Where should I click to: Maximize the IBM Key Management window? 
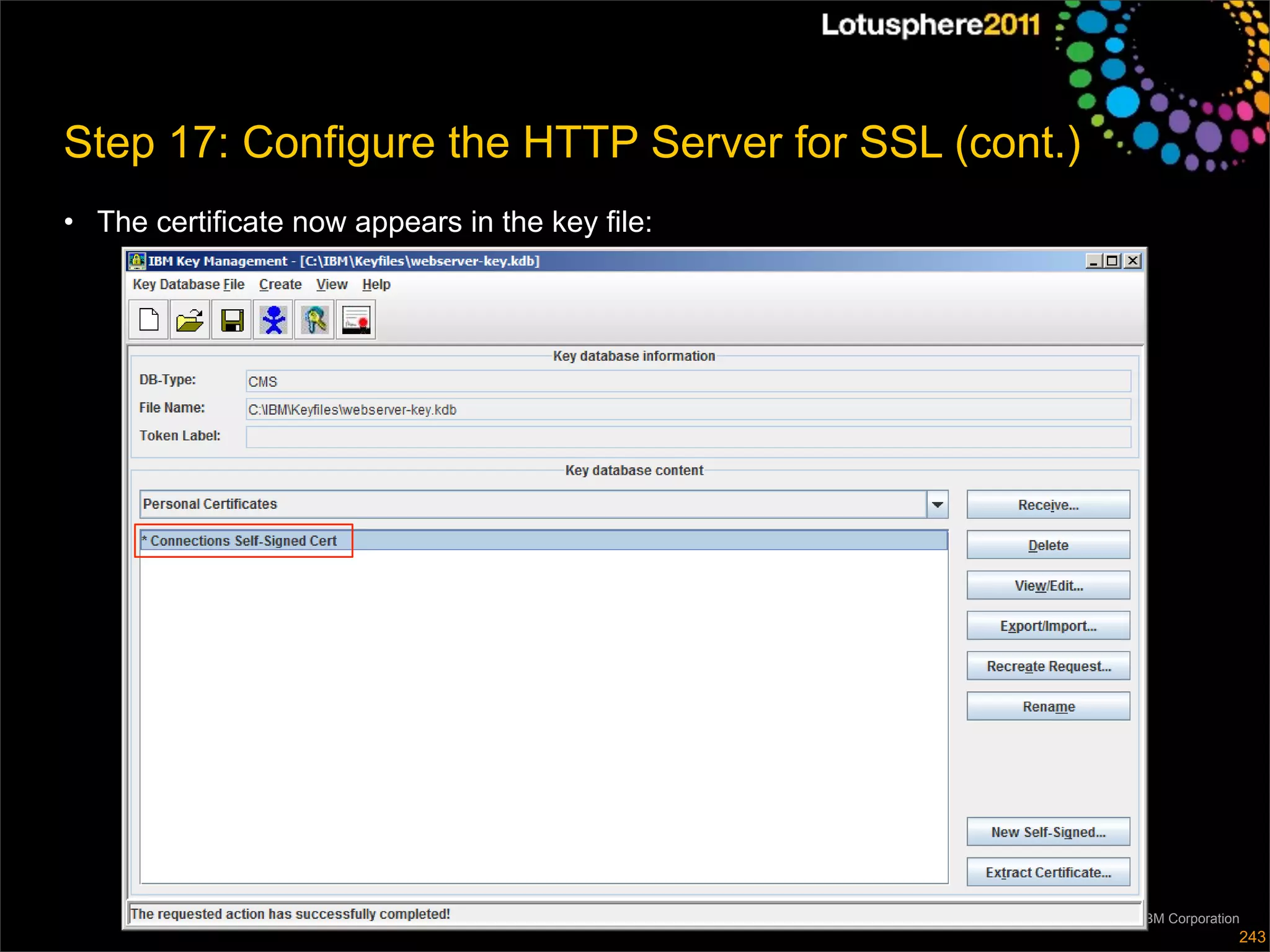point(1112,261)
